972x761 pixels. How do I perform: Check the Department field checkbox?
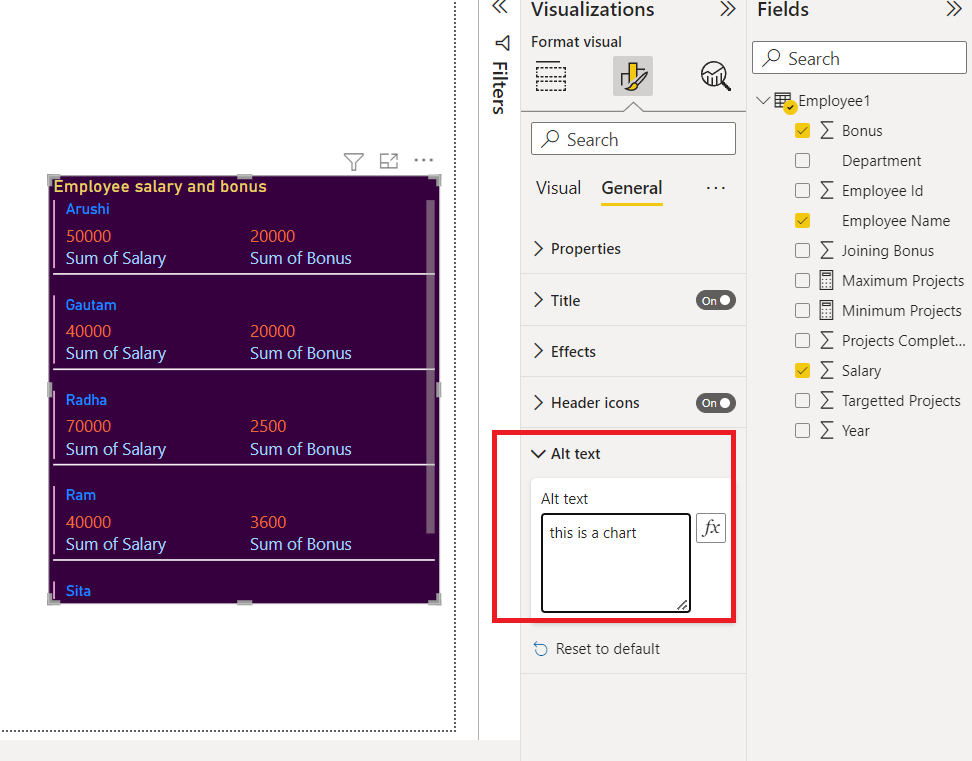click(802, 160)
